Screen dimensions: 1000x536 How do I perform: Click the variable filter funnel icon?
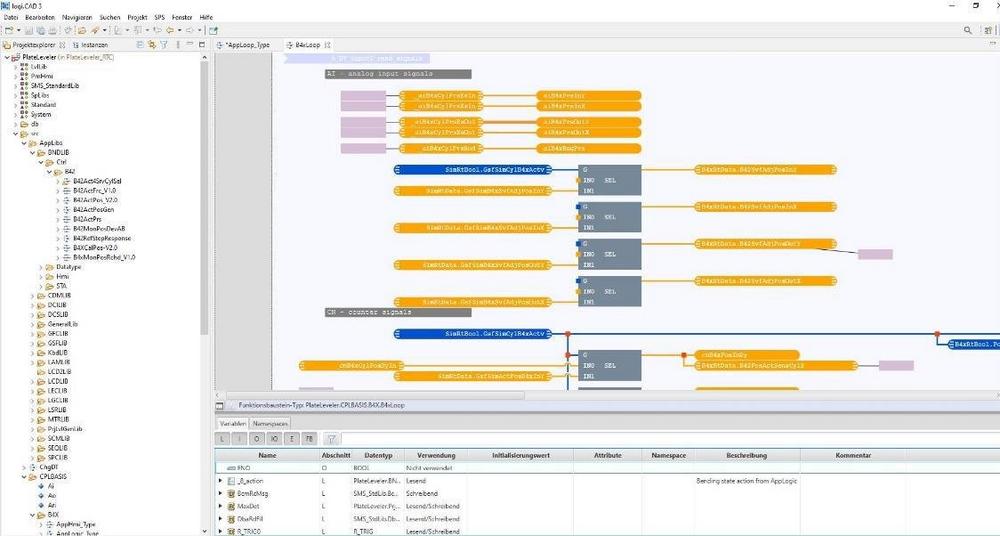pyautogui.click(x=332, y=438)
